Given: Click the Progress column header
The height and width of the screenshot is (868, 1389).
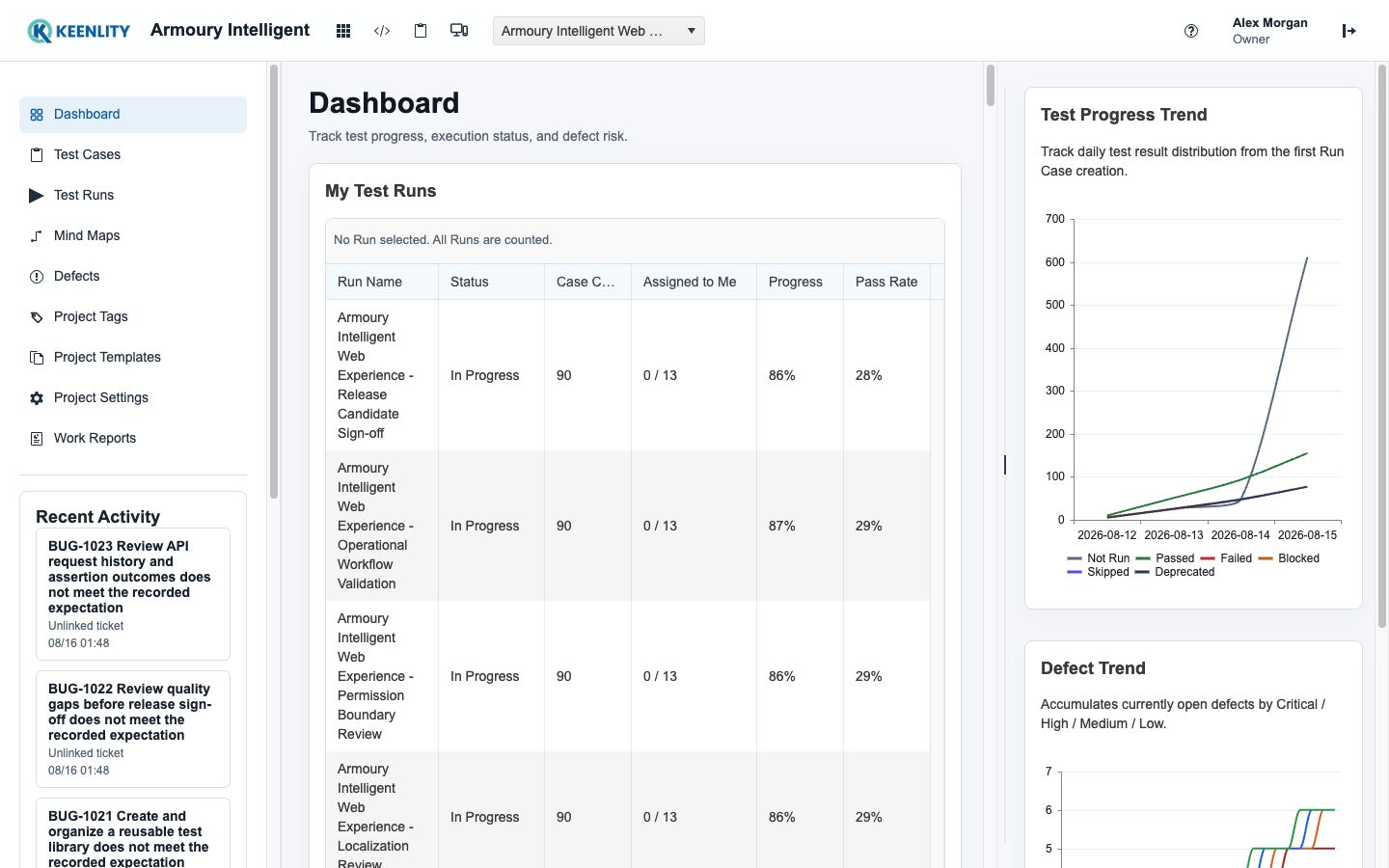Looking at the screenshot, I should tap(800, 282).
